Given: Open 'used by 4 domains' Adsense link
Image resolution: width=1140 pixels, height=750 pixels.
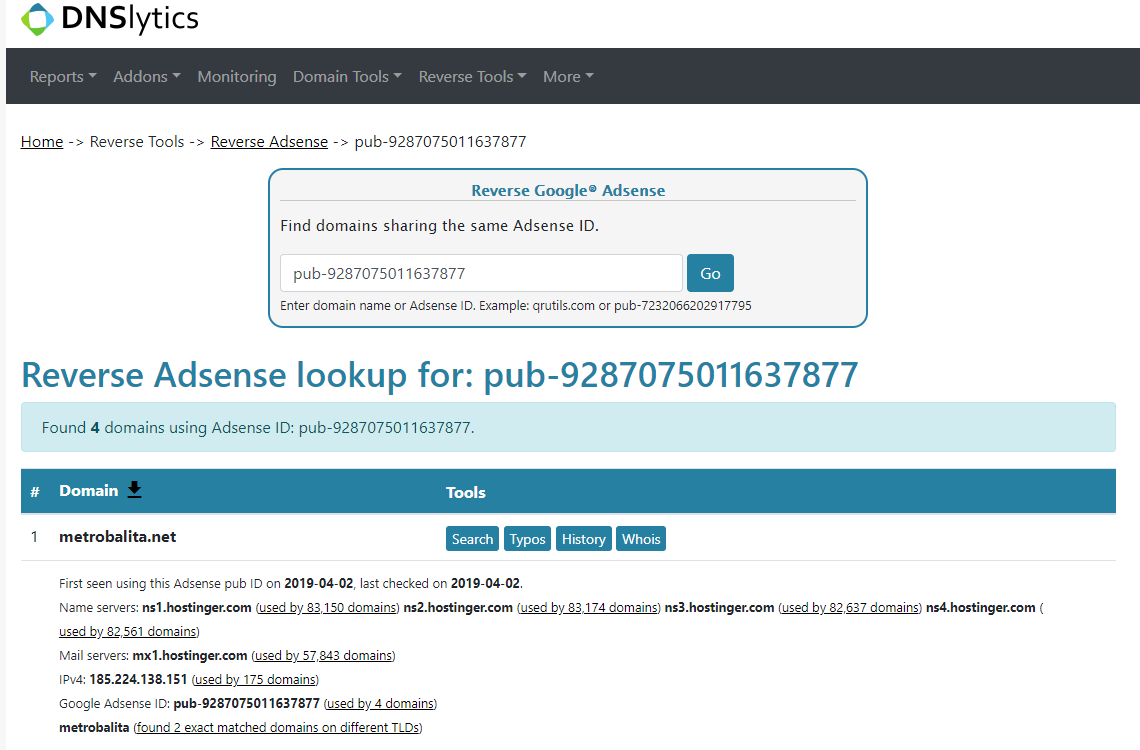Looking at the screenshot, I should click(380, 703).
